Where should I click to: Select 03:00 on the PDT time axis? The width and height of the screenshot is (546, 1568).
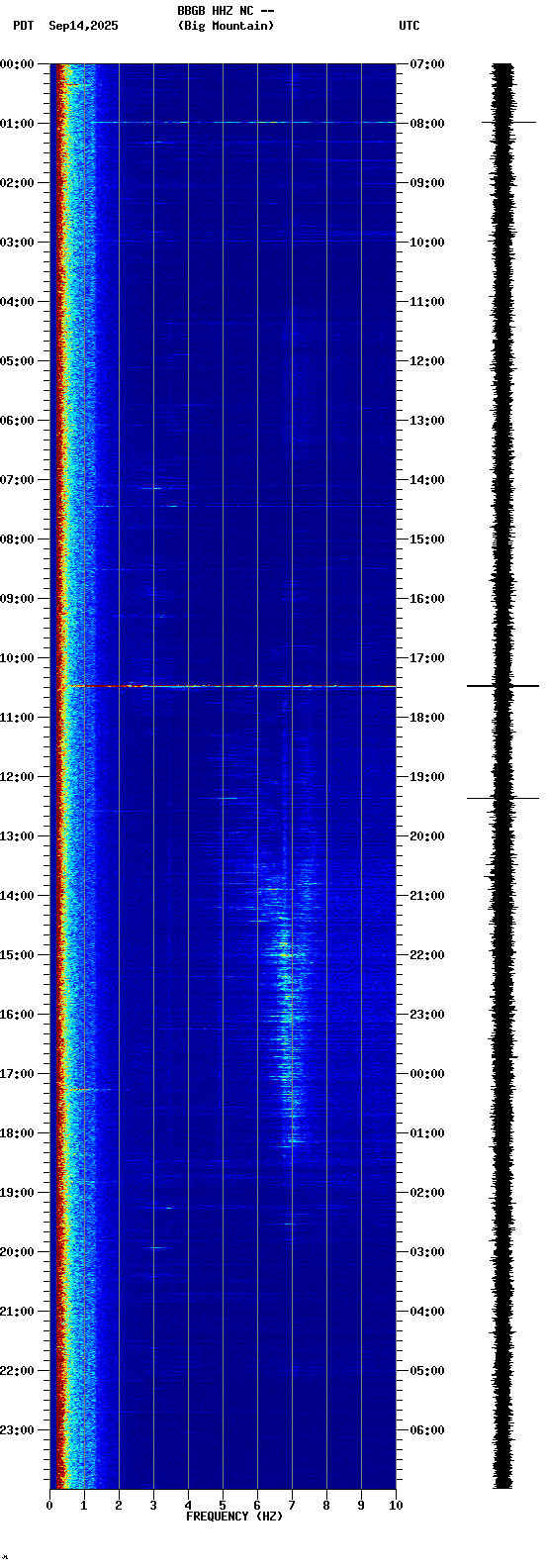click(x=17, y=243)
